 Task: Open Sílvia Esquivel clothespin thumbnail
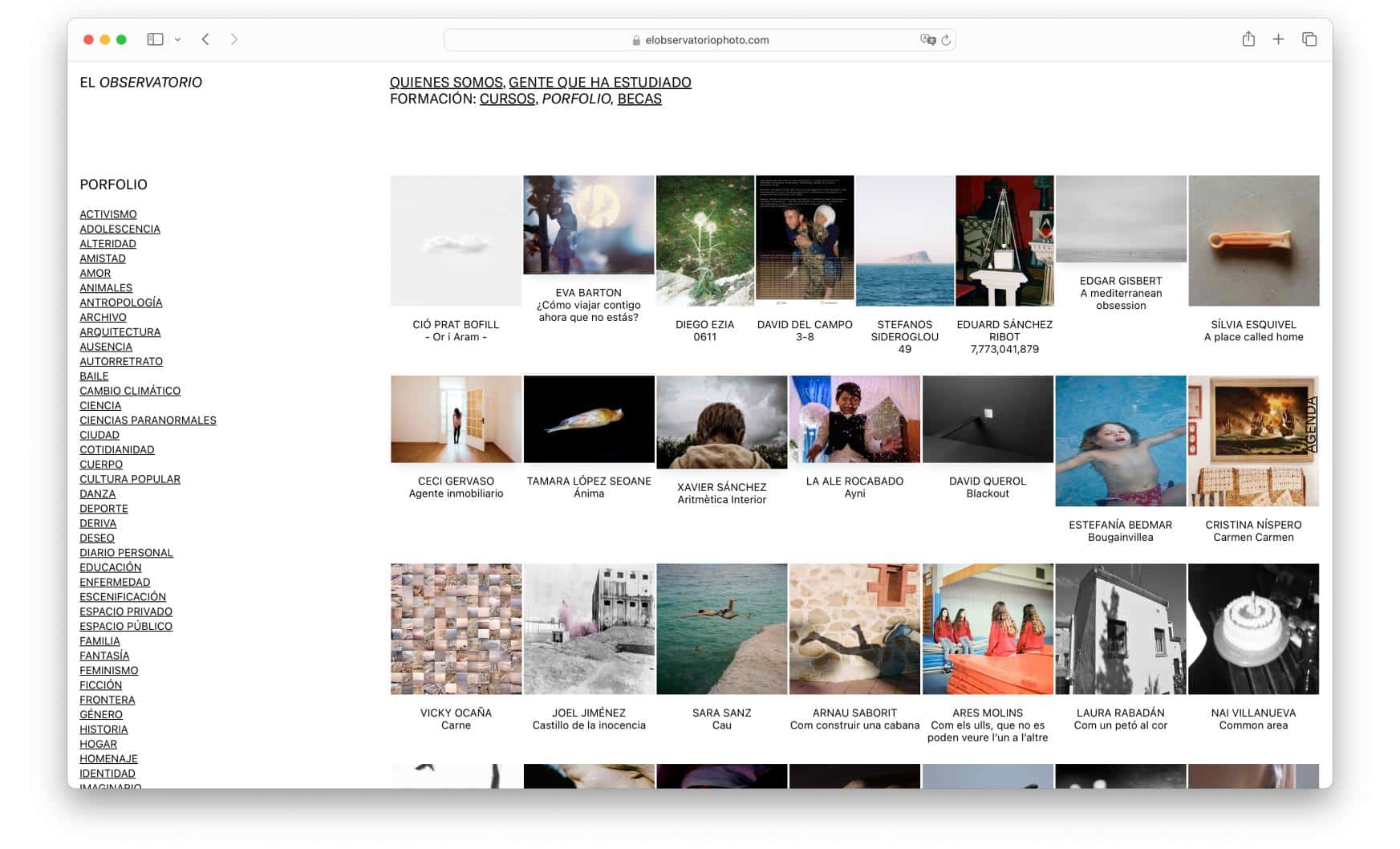(x=1254, y=241)
